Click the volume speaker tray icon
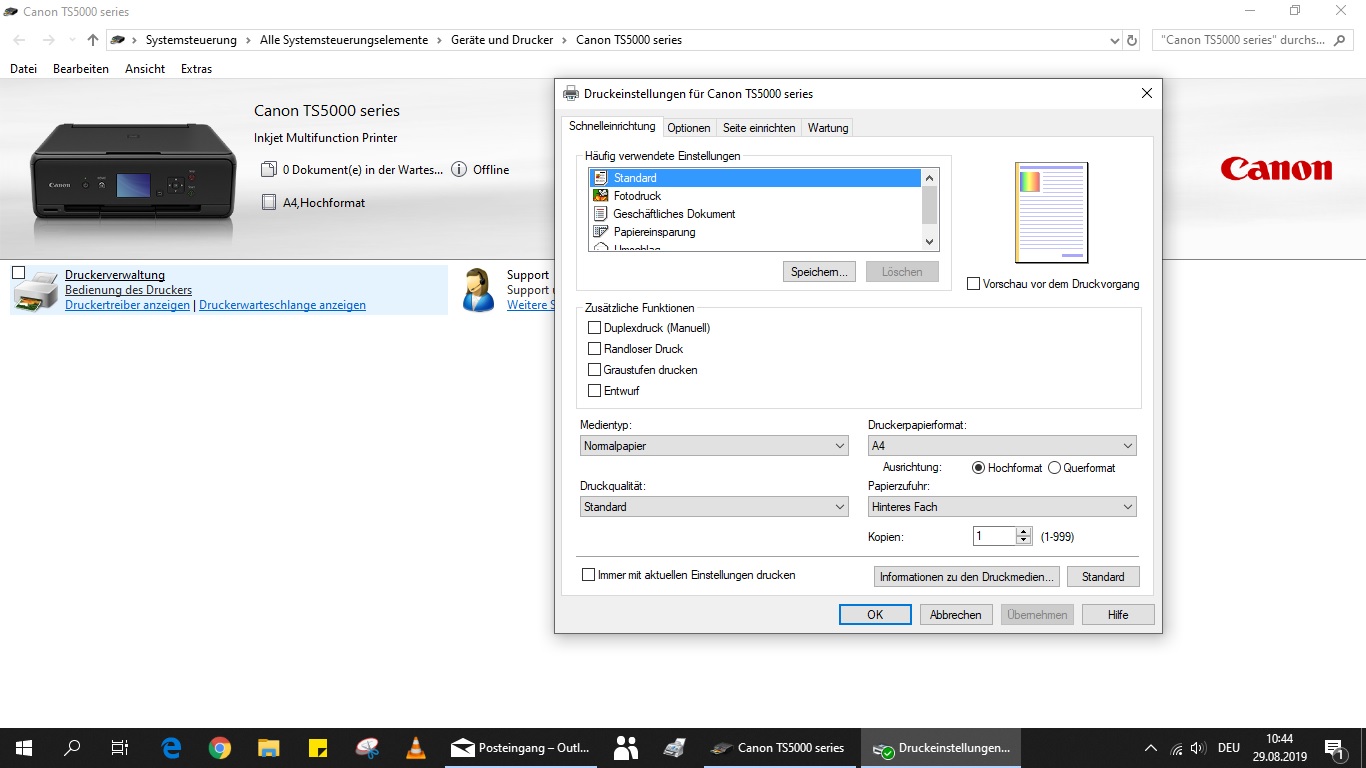Screen dimensions: 1366x768 point(1198,748)
